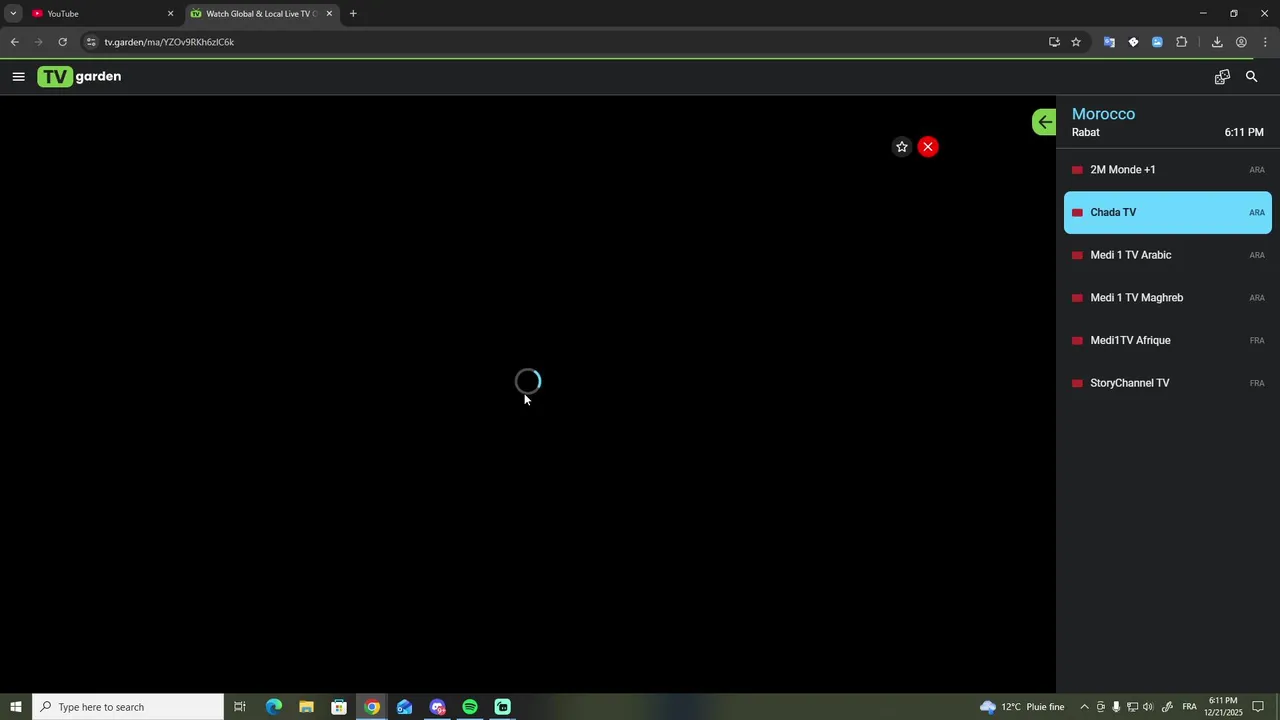Open the tv.garden hamburger menu
Viewport: 1280px width, 720px height.
[18, 77]
